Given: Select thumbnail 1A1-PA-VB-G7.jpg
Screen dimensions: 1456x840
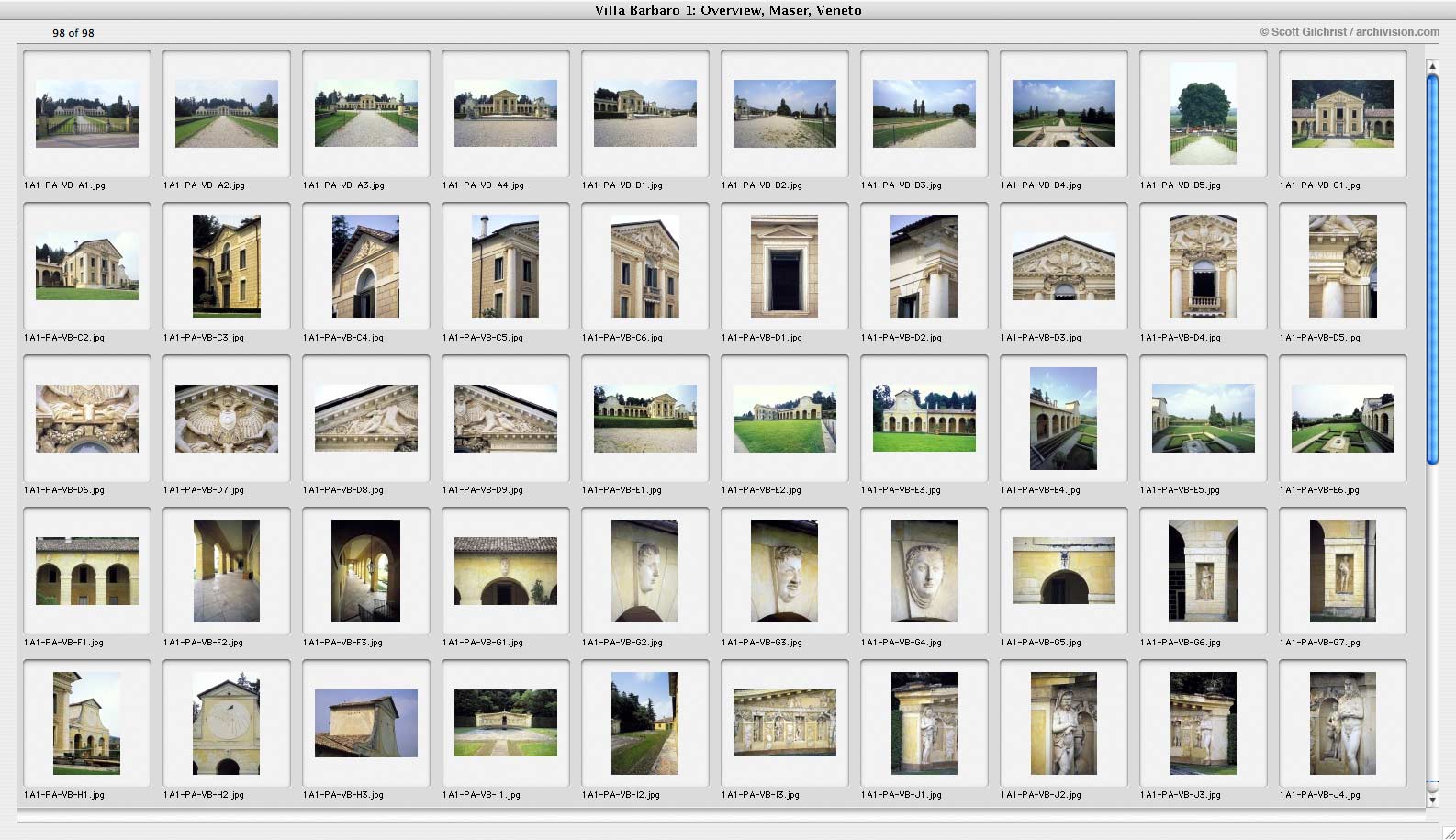Looking at the screenshot, I should (1343, 571).
